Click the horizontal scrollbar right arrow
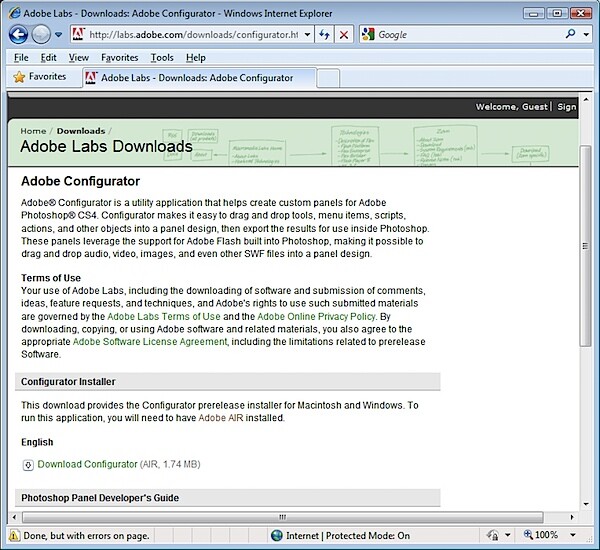Viewport: 600px width, 550px height. 572,517
